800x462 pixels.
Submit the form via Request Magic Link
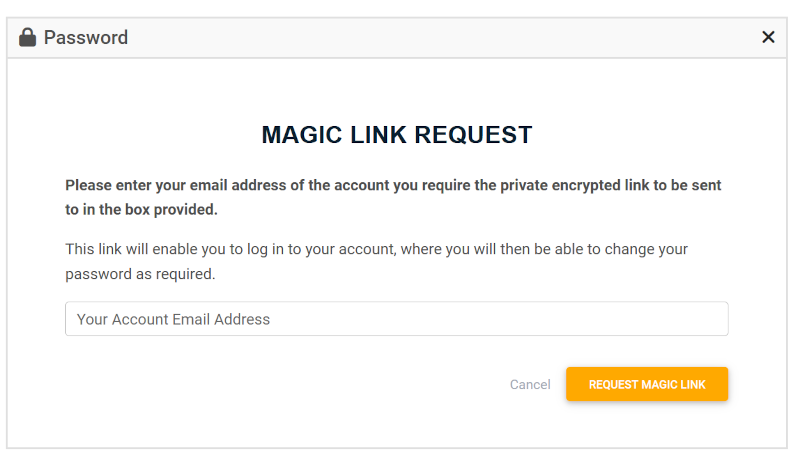tap(646, 384)
